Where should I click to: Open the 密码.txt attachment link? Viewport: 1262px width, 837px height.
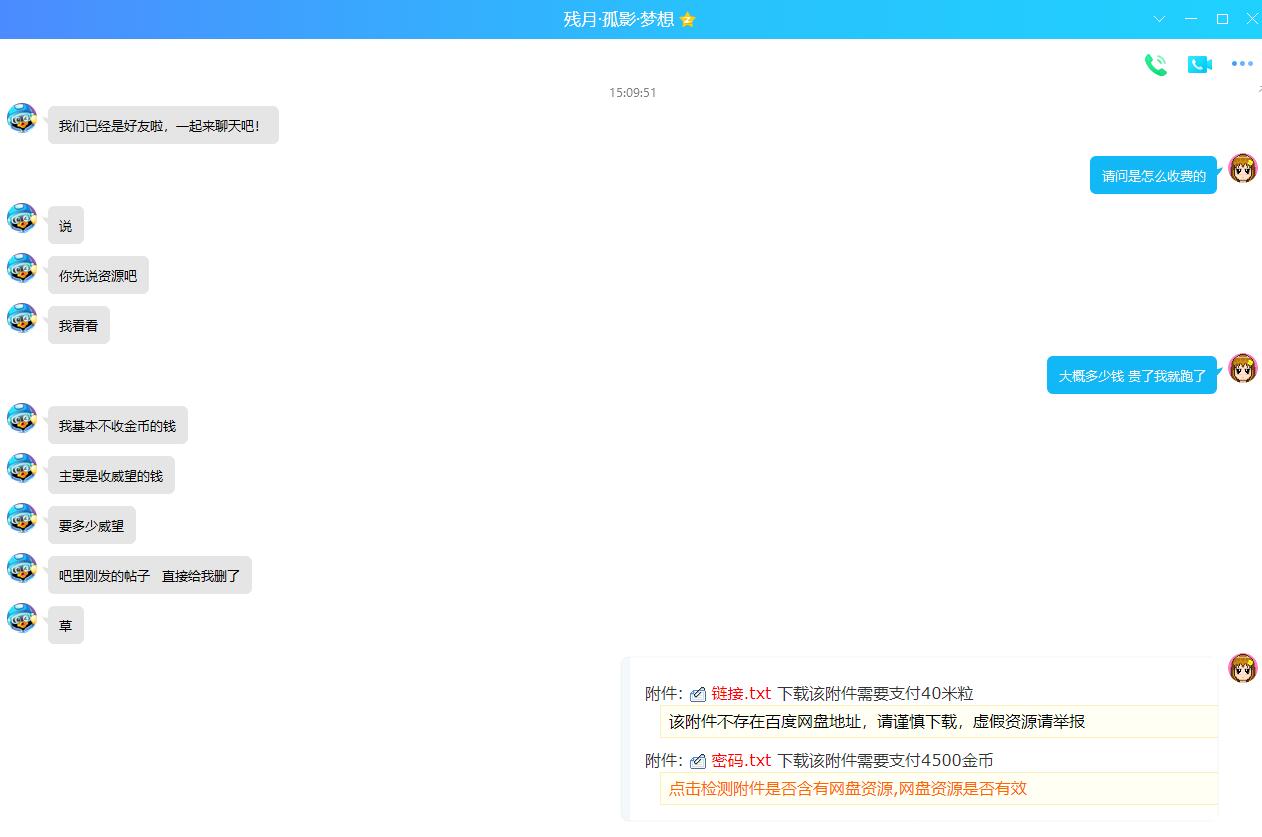click(741, 760)
